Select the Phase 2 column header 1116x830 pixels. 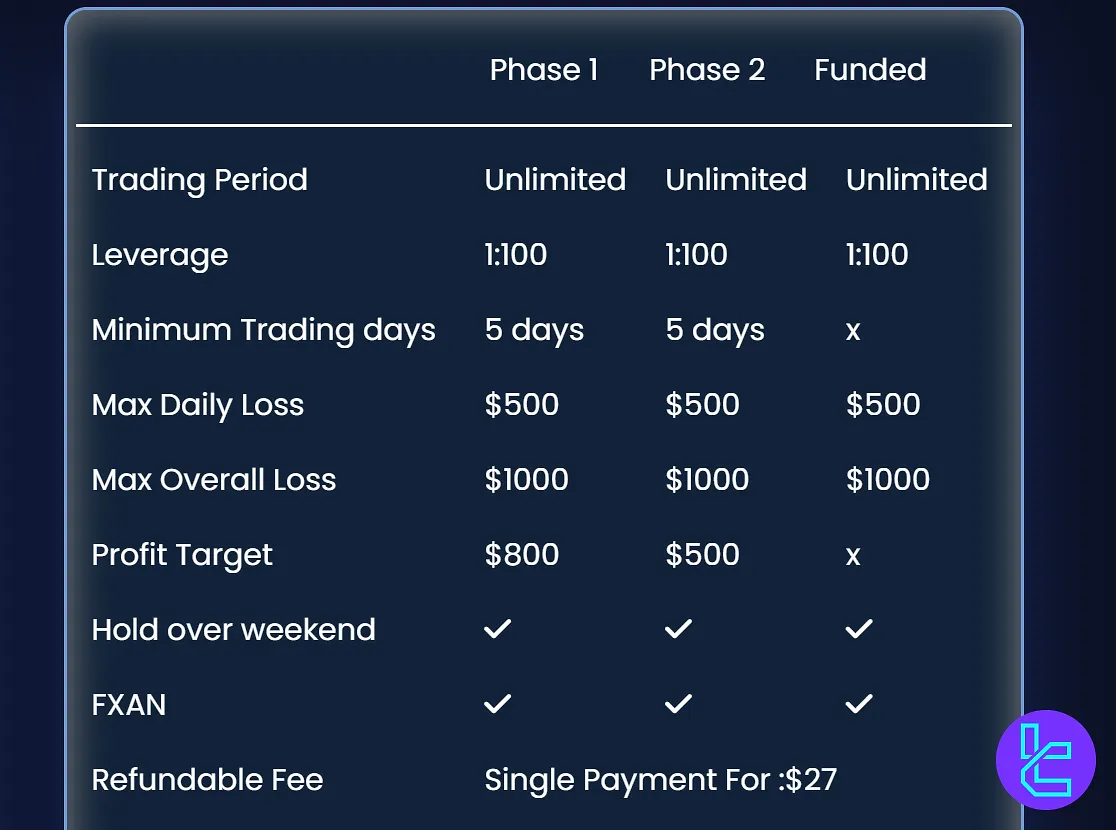click(x=707, y=70)
